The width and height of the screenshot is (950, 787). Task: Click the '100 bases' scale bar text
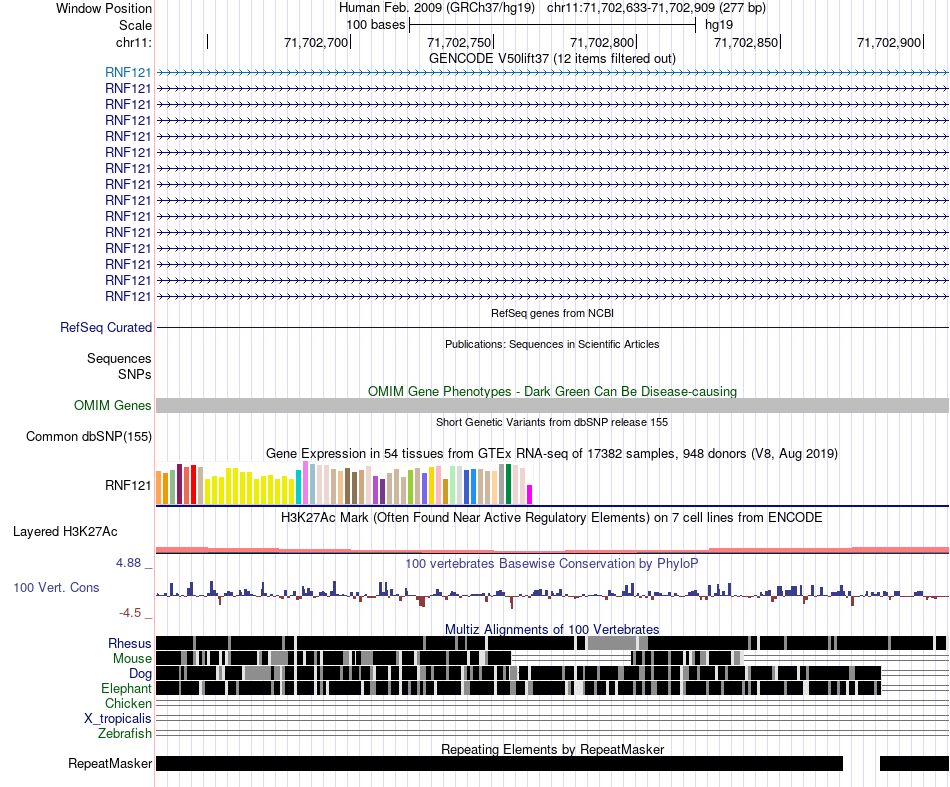pyautogui.click(x=376, y=25)
